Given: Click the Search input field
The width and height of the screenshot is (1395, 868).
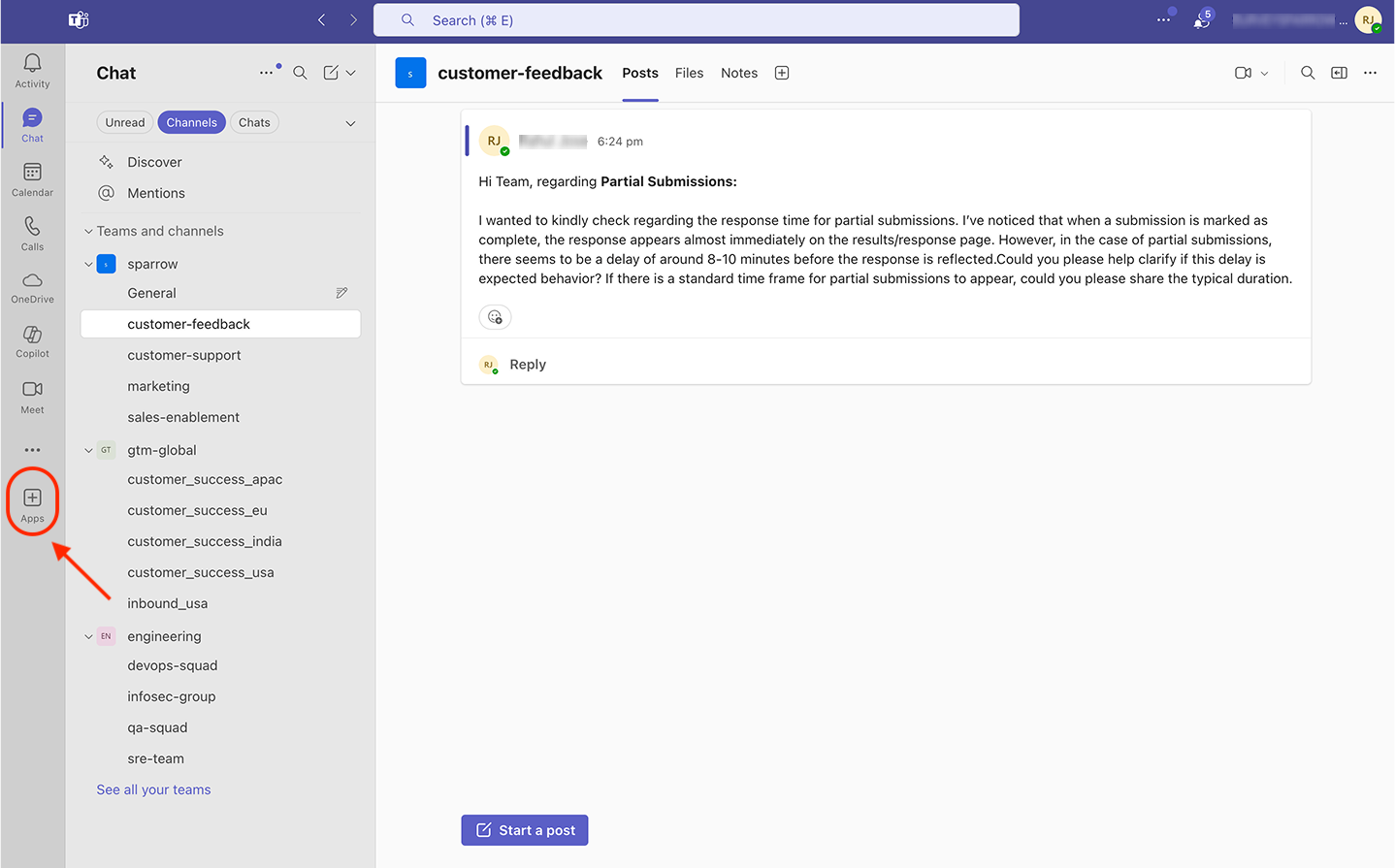Looking at the screenshot, I should [x=696, y=20].
